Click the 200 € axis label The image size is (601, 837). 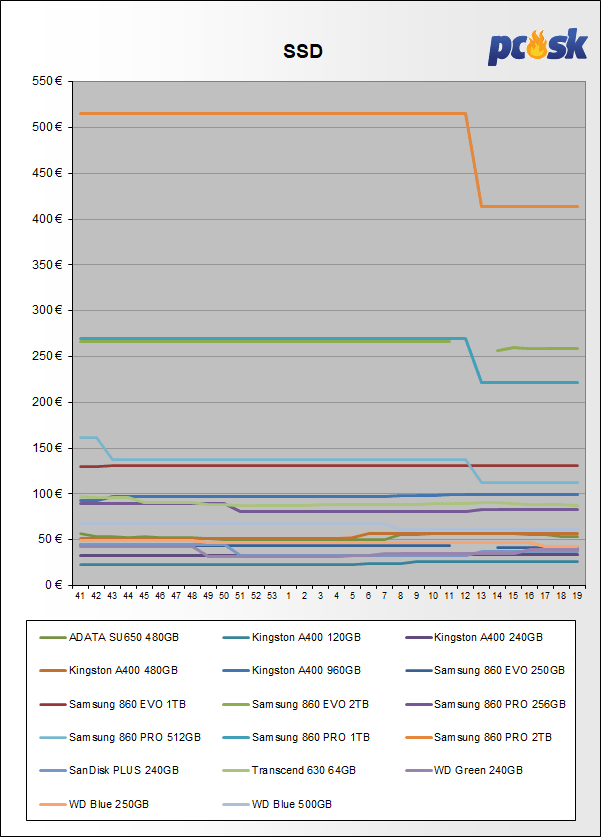pyautogui.click(x=47, y=402)
